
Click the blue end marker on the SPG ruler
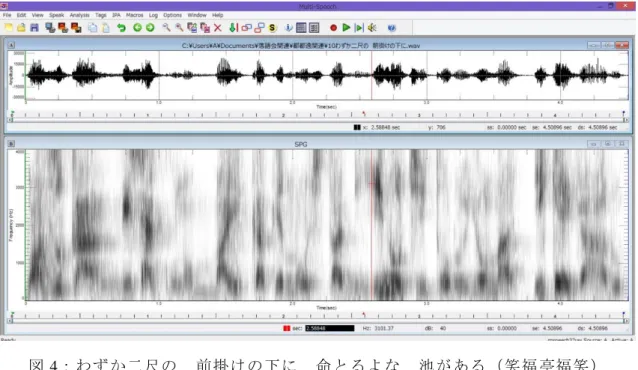623,313
